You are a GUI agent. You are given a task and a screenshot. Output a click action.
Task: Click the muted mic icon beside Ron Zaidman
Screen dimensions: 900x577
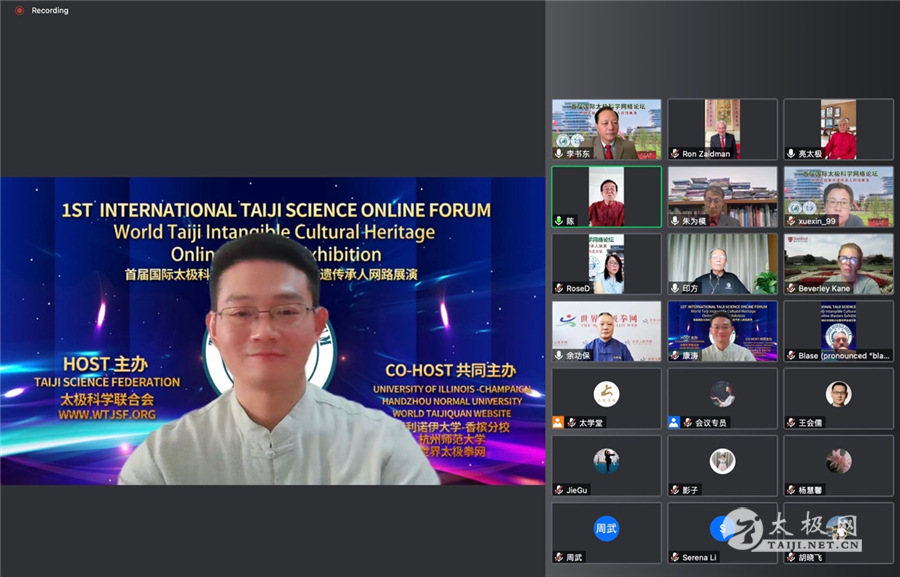[x=675, y=154]
